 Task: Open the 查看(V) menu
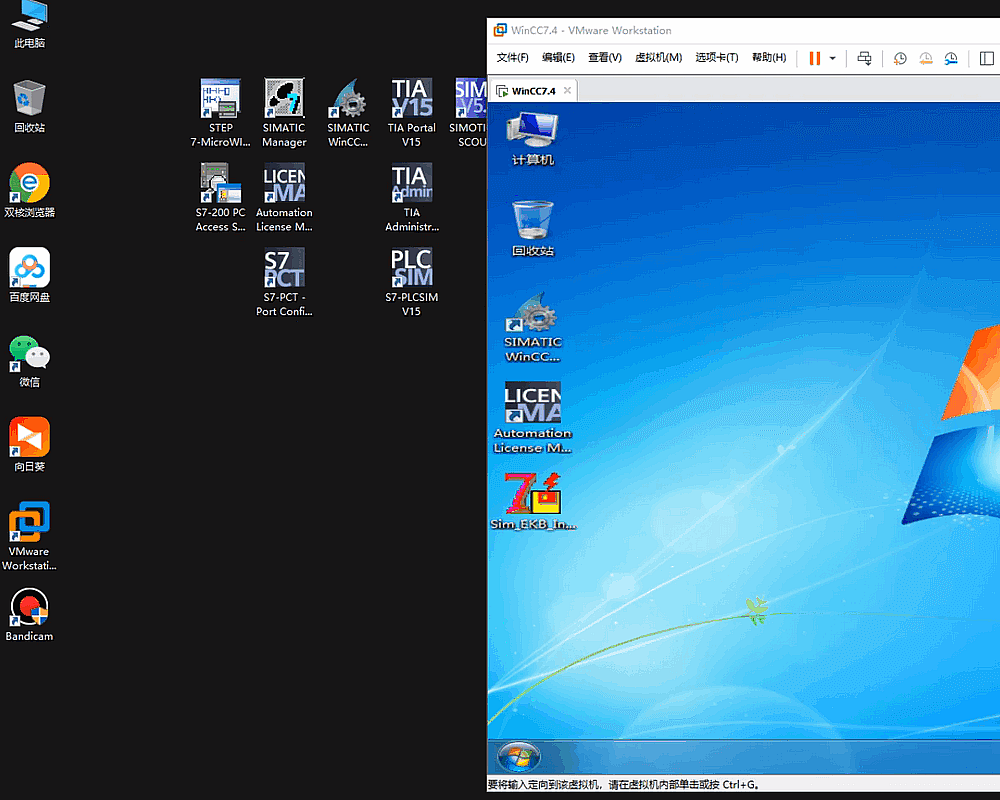[604, 57]
